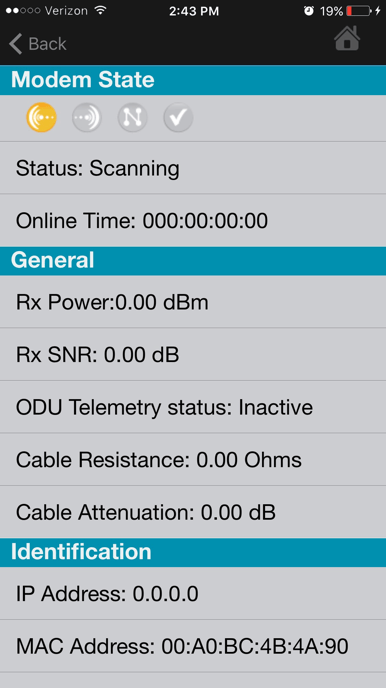
Task: Select ODU Telemetry status row
Action: click(193, 407)
